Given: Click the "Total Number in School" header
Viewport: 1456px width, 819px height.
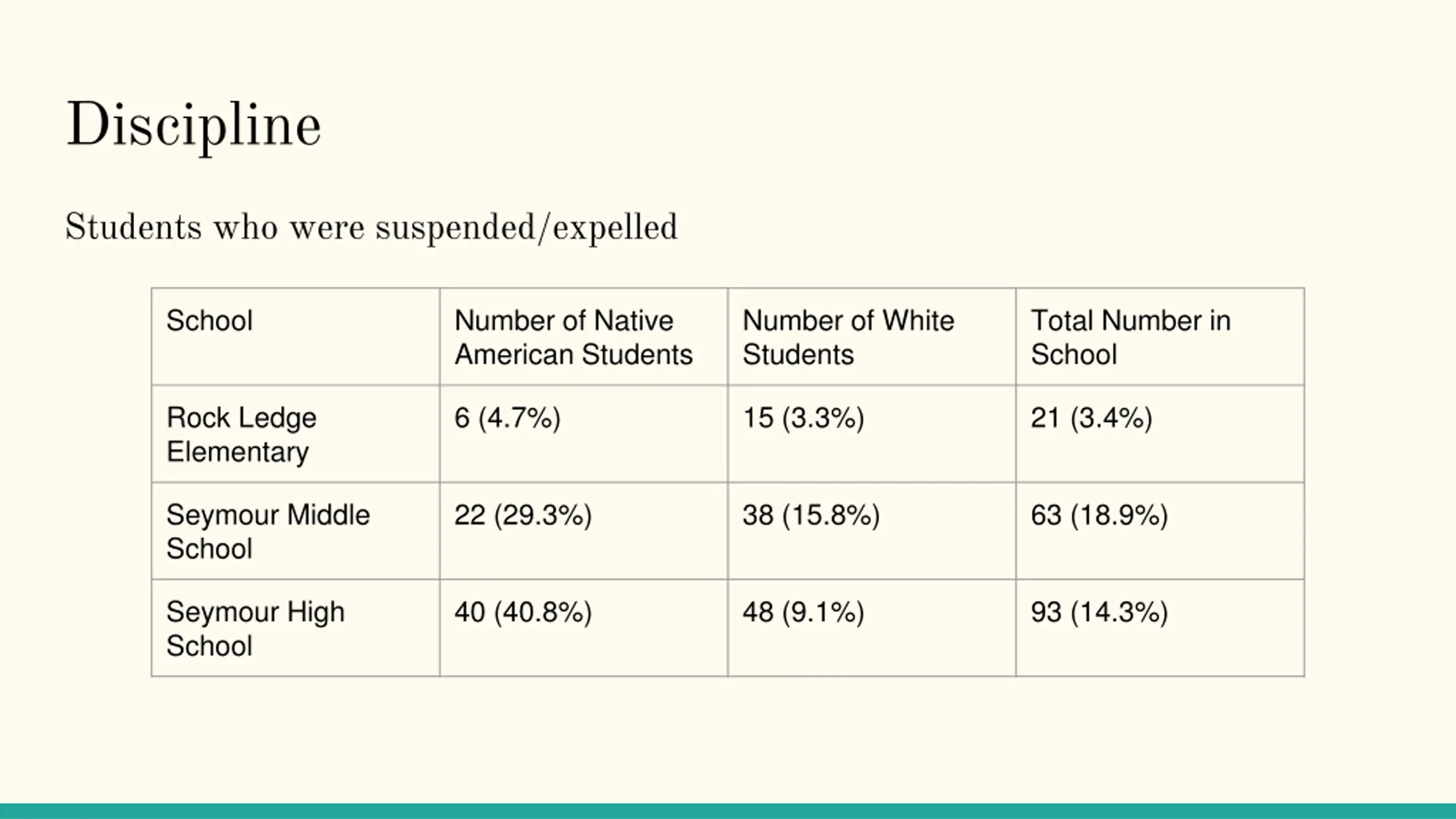Looking at the screenshot, I should click(x=1130, y=337).
